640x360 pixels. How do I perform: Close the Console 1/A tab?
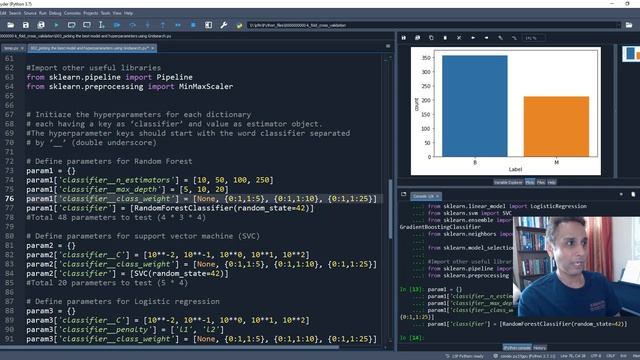tap(438, 196)
